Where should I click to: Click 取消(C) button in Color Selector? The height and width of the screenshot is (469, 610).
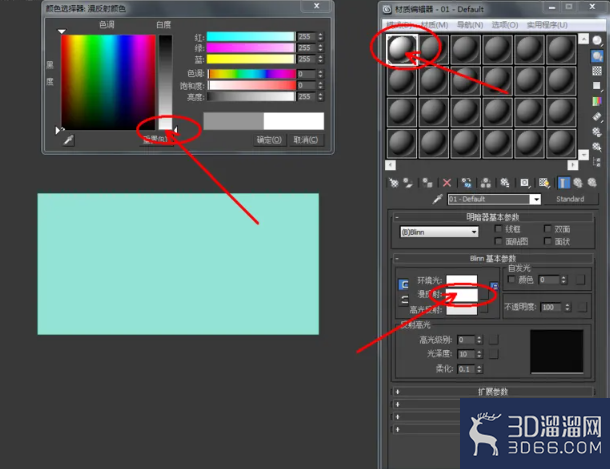[x=306, y=140]
